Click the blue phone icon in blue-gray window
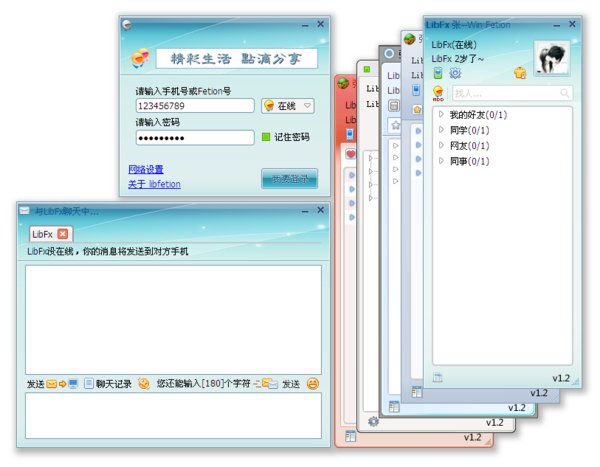Screen dimensions: 600x467 (x=416, y=90)
